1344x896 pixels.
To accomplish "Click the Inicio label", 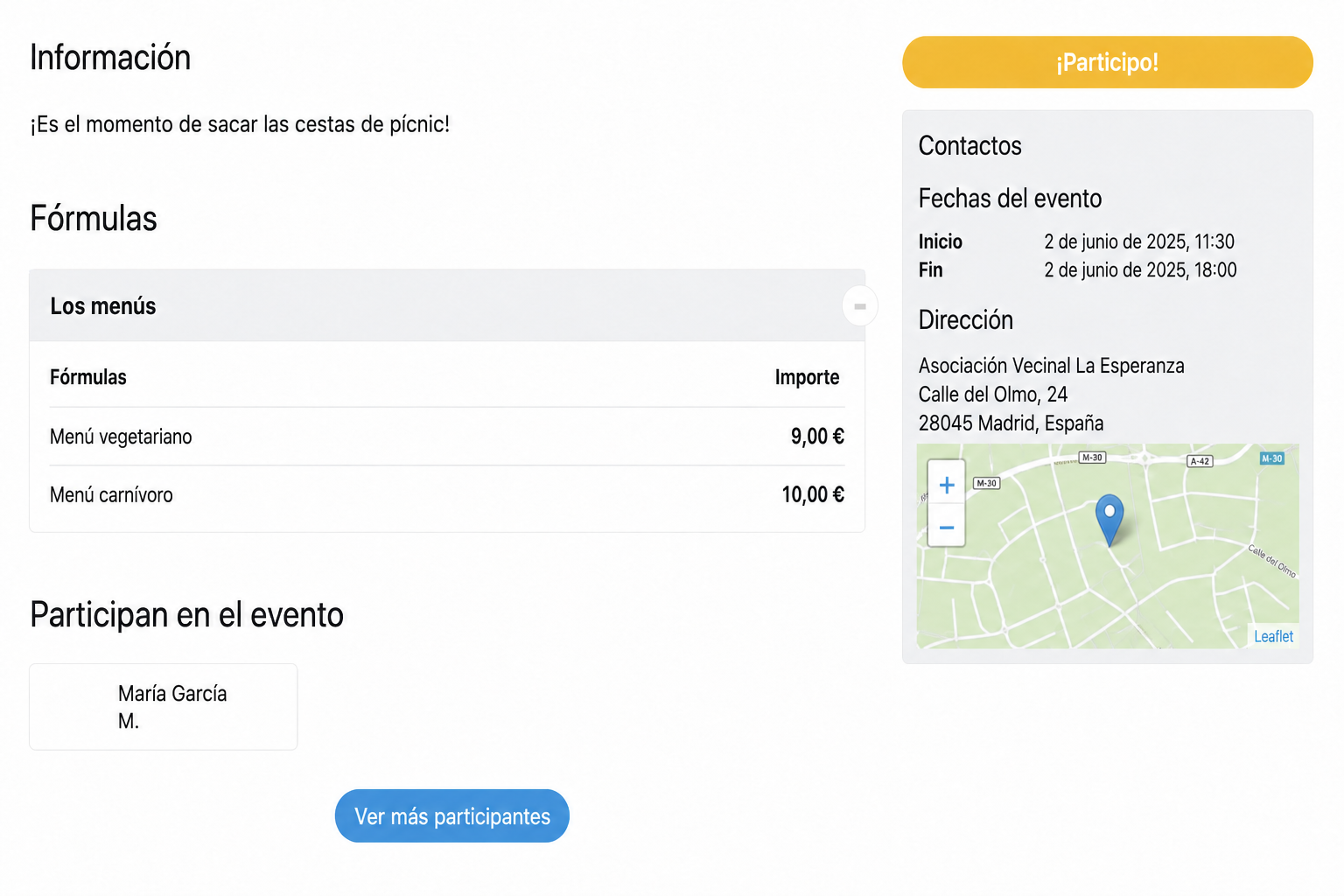I will 940,241.
